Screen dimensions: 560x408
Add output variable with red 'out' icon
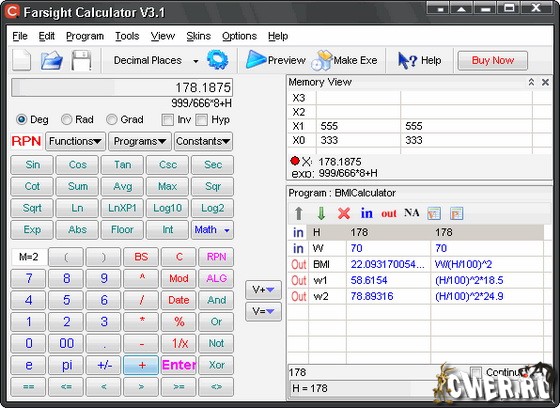[389, 214]
